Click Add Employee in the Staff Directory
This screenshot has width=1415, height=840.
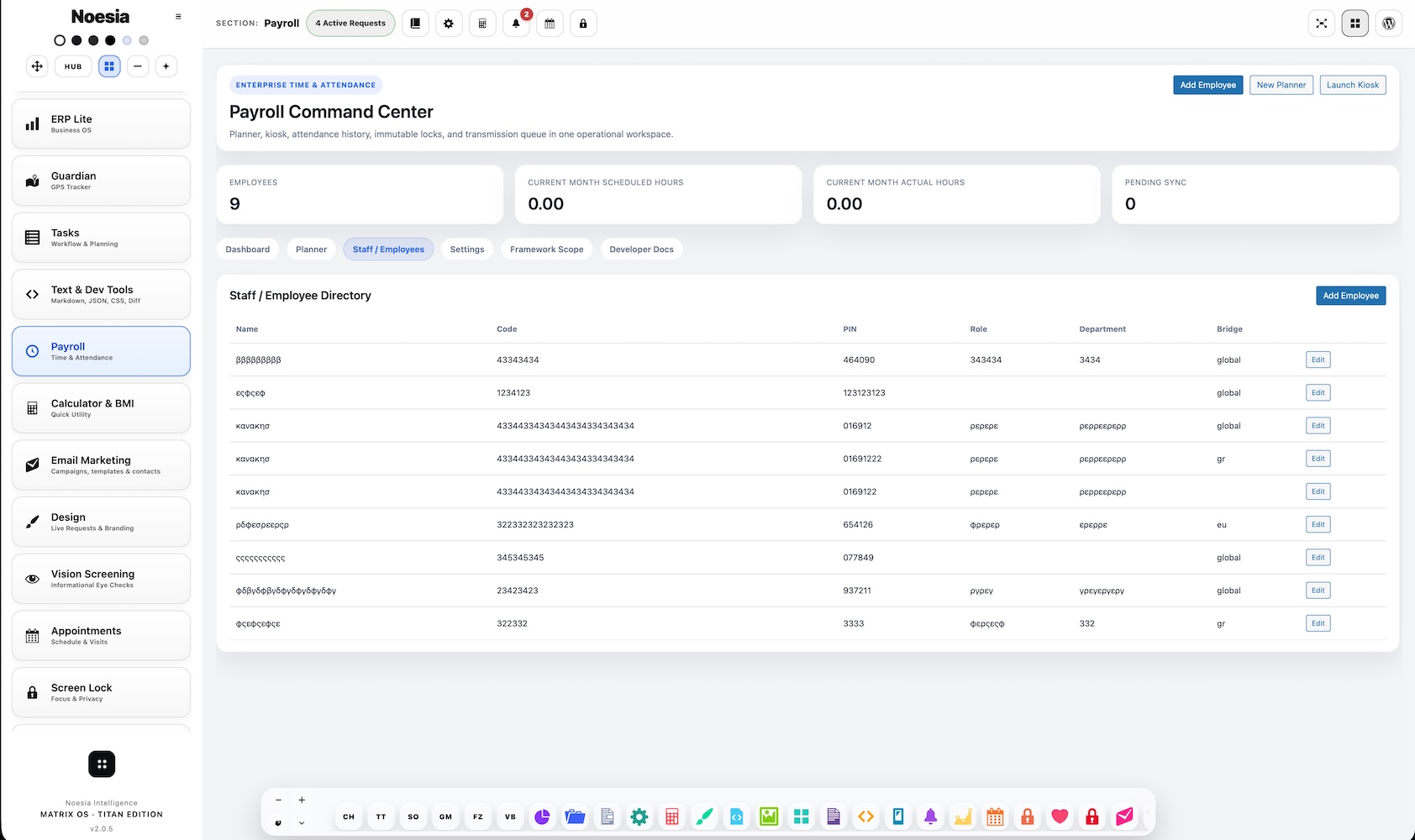[x=1351, y=296]
